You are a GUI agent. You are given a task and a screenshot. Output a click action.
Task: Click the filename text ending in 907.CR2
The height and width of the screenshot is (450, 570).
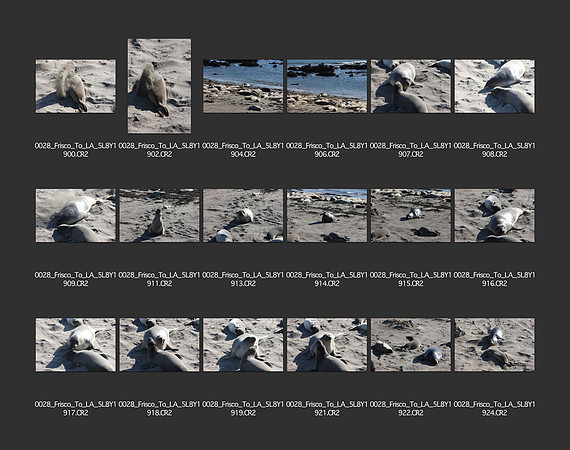coord(411,150)
